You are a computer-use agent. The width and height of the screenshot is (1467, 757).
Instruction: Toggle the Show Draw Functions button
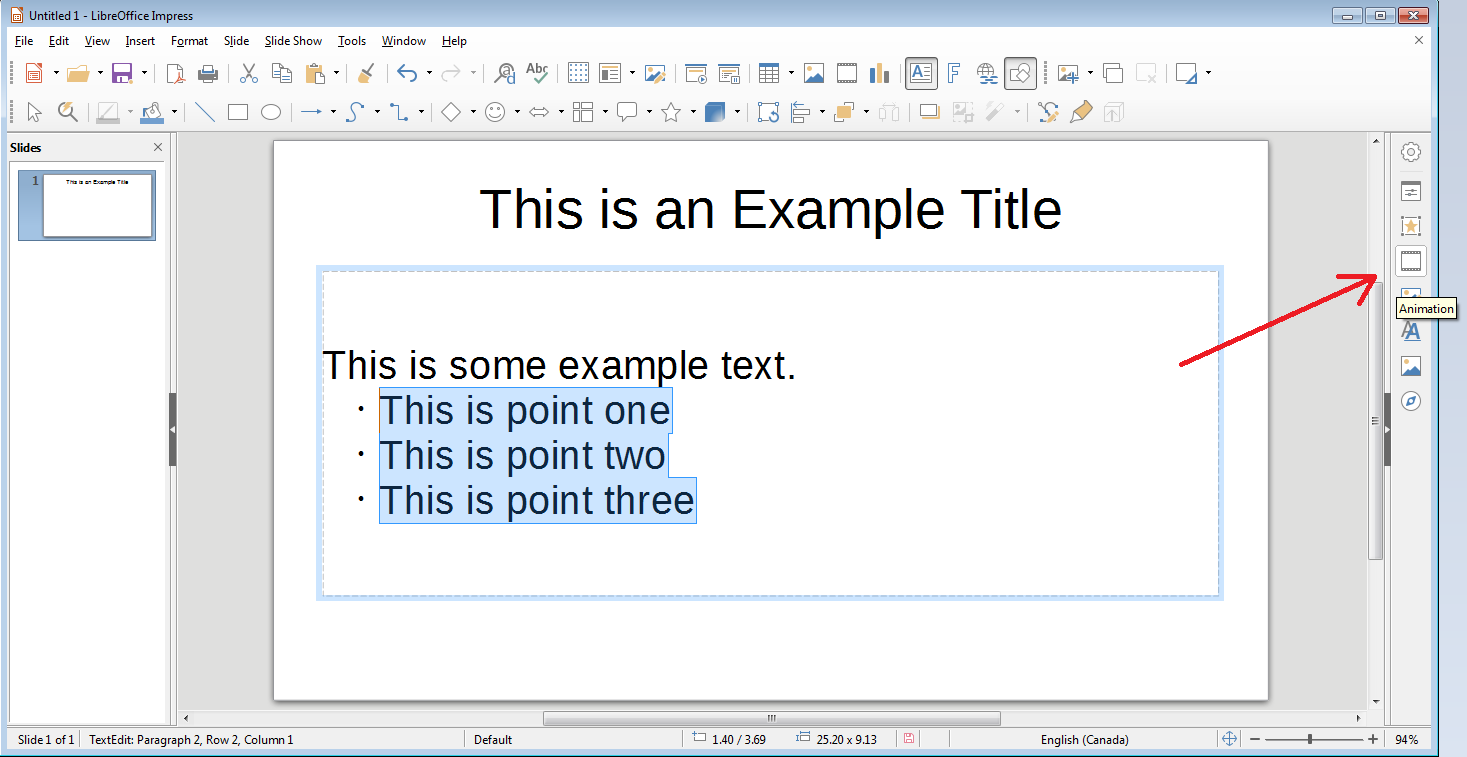click(1020, 73)
